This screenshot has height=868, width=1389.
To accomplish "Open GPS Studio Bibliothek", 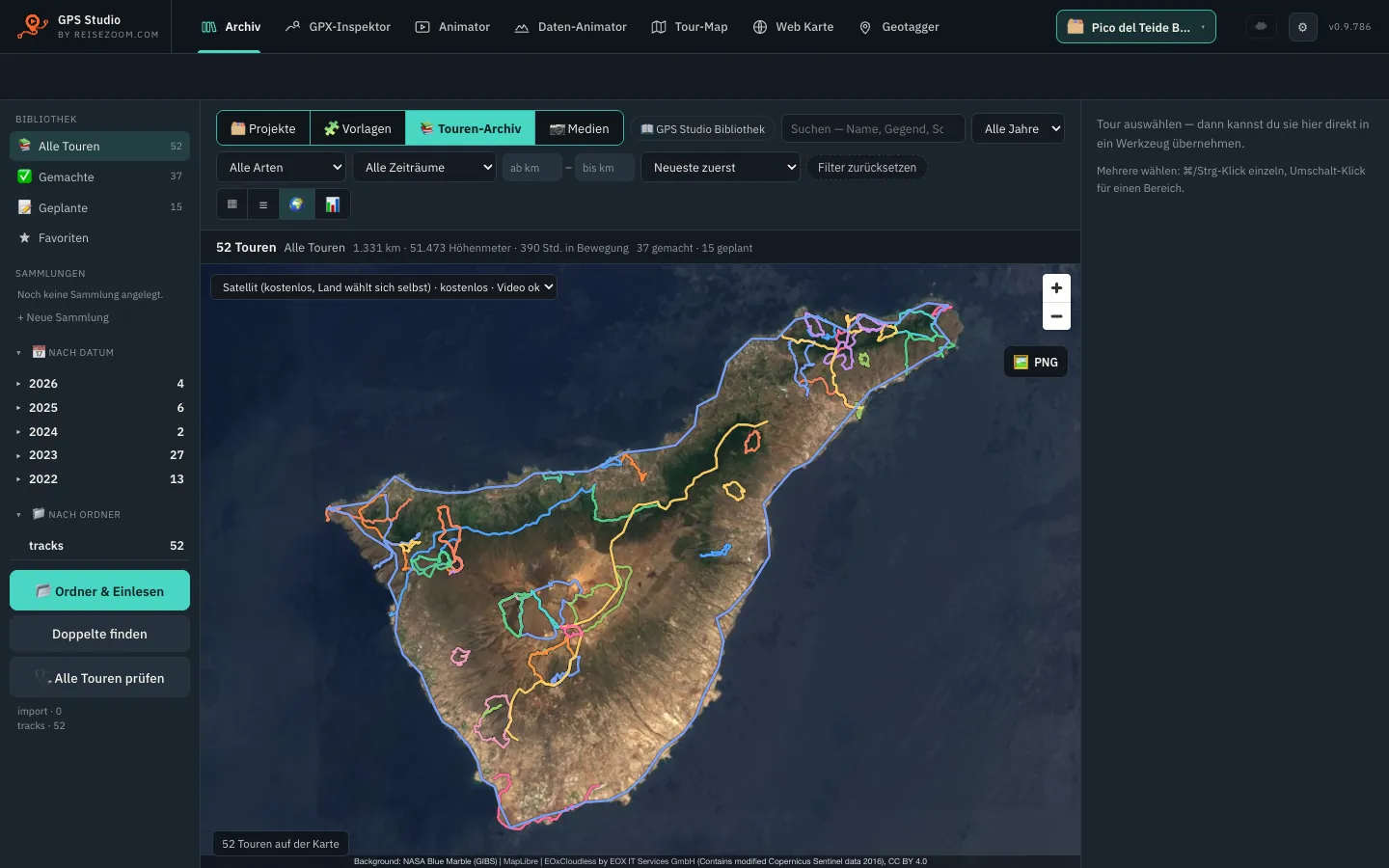I will pos(703,128).
